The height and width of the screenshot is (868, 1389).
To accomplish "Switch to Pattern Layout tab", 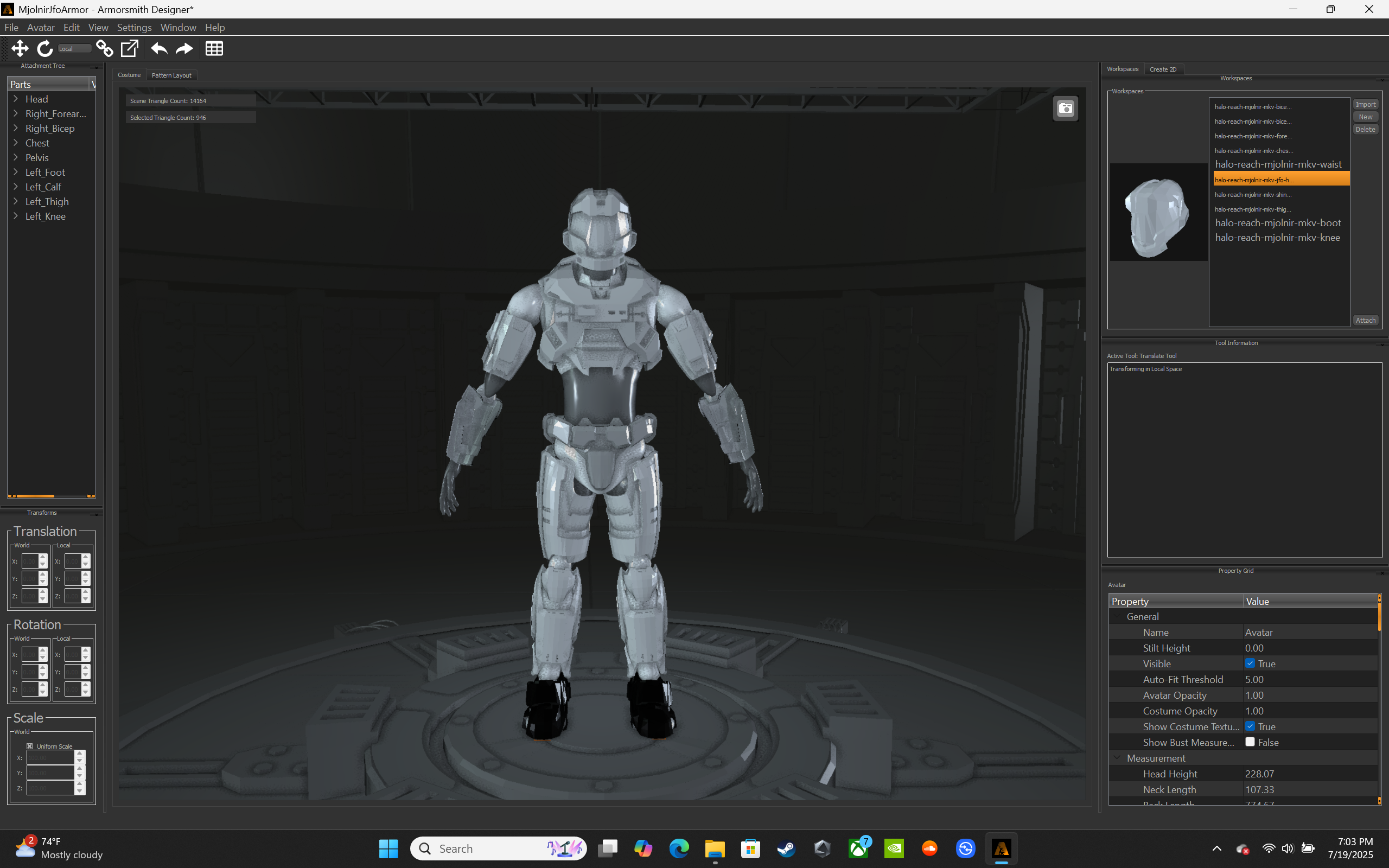I will point(171,75).
